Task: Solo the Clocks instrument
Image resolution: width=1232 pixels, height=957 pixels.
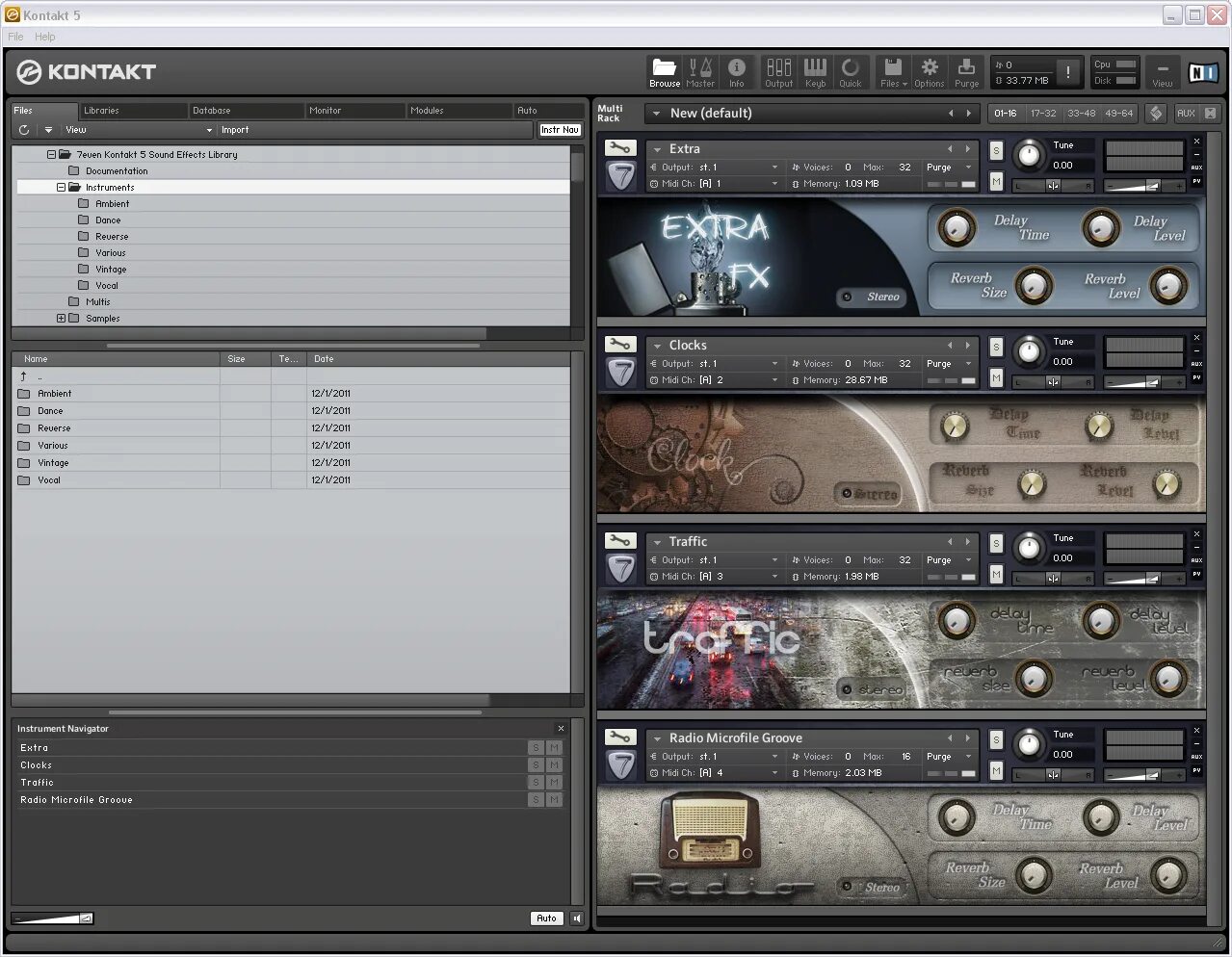Action: pyautogui.click(x=996, y=348)
